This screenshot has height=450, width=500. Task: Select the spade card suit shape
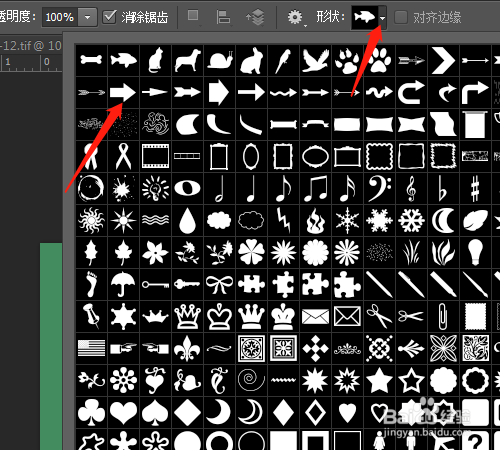(x=155, y=412)
